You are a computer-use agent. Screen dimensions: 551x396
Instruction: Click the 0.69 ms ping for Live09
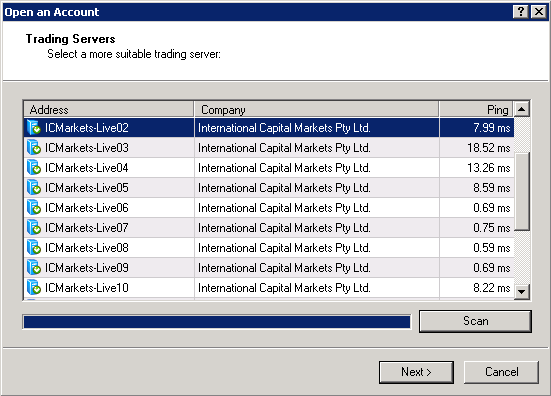(492, 268)
